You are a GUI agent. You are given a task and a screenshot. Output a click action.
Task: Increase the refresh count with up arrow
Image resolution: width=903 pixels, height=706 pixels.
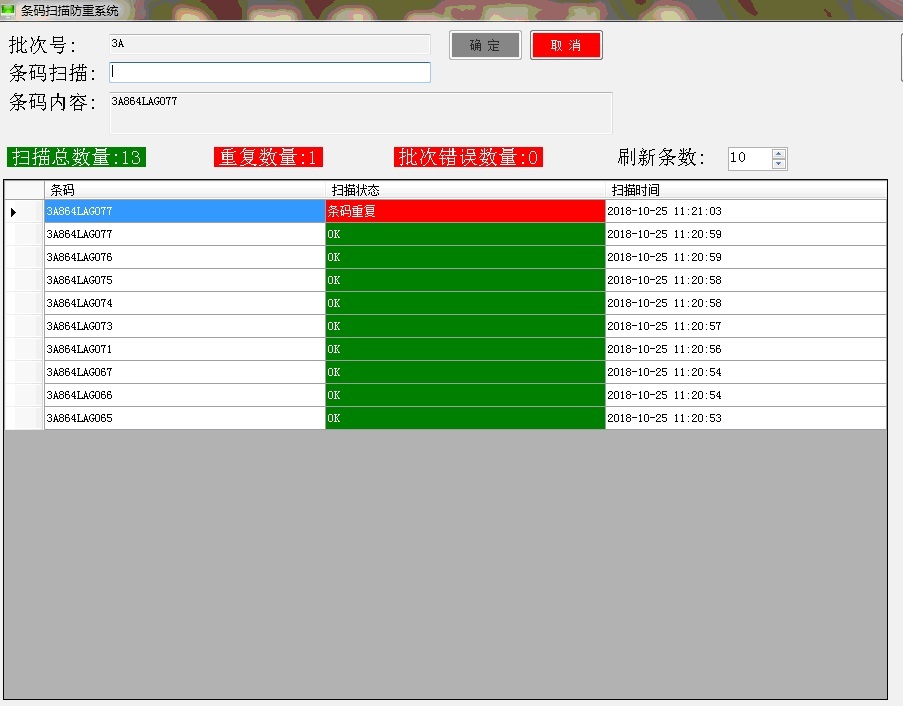click(779, 153)
